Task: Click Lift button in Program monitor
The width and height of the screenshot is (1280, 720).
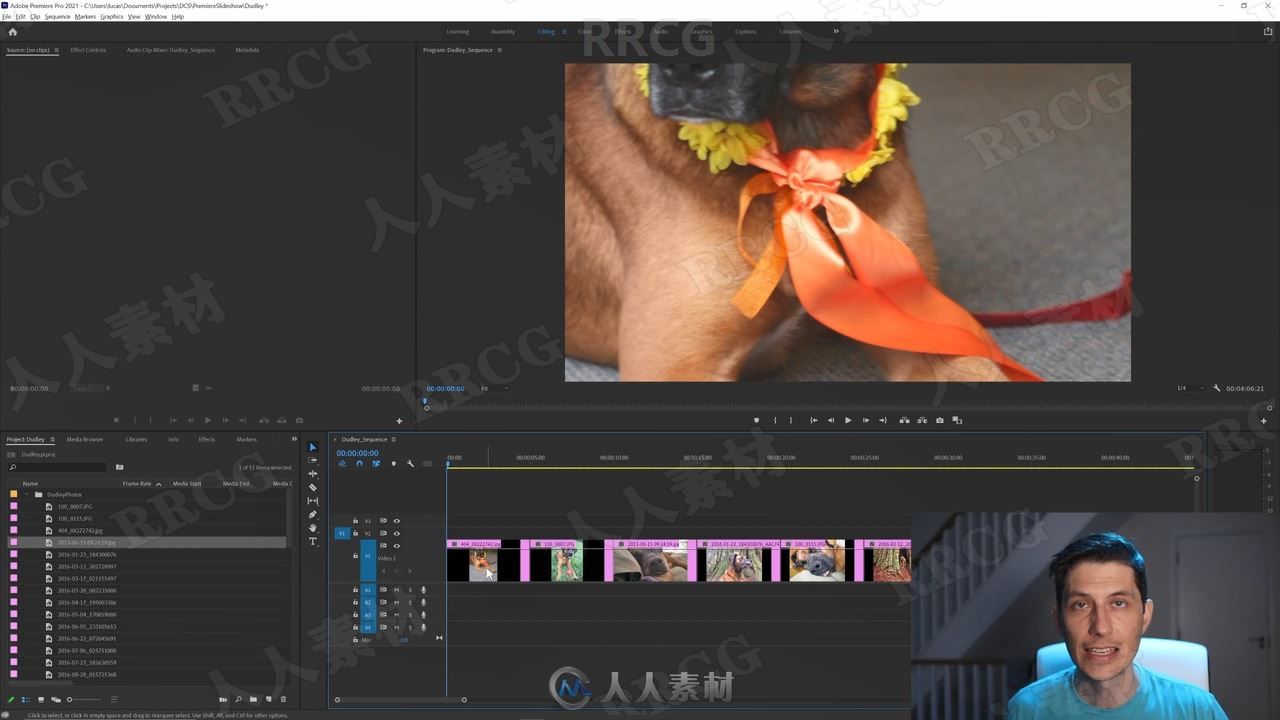Action: (x=904, y=420)
